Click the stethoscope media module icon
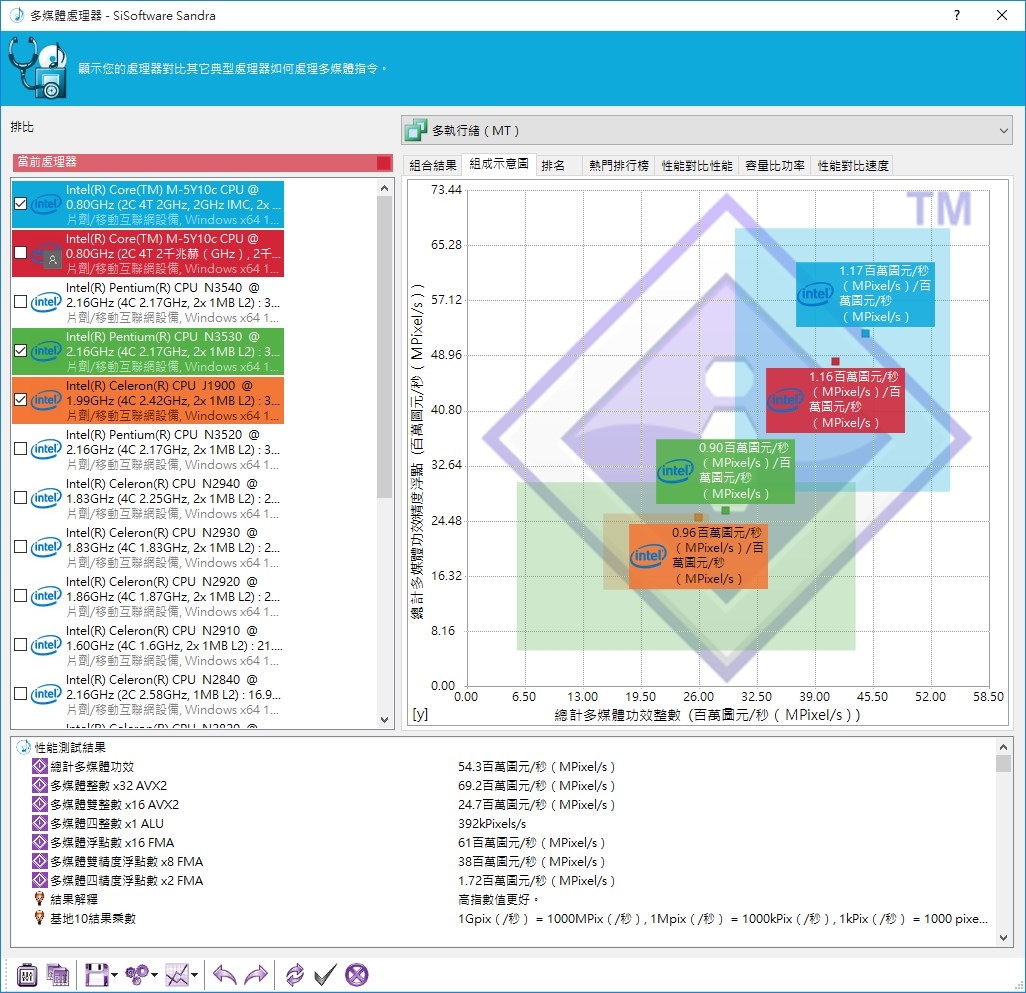The width and height of the screenshot is (1026, 993). click(37, 68)
